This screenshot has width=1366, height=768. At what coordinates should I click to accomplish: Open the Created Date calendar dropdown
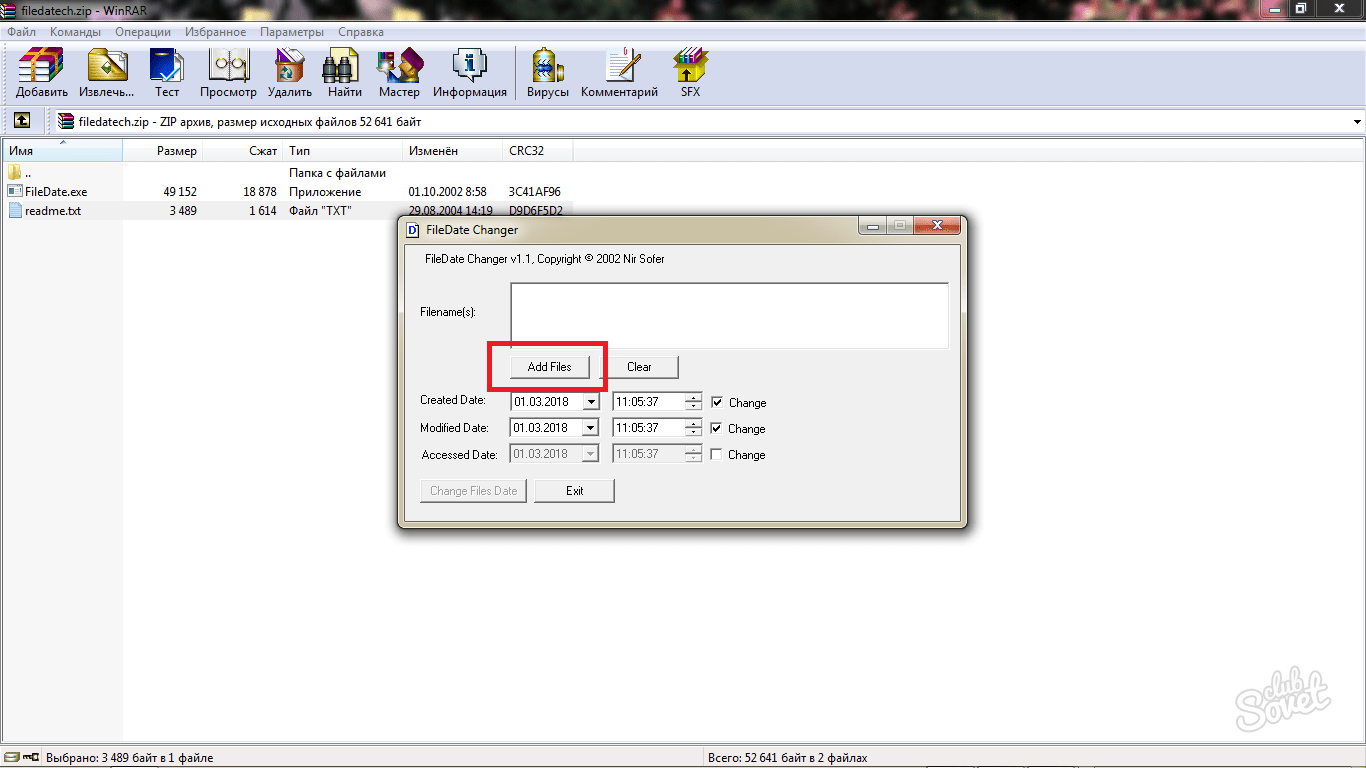click(x=591, y=402)
